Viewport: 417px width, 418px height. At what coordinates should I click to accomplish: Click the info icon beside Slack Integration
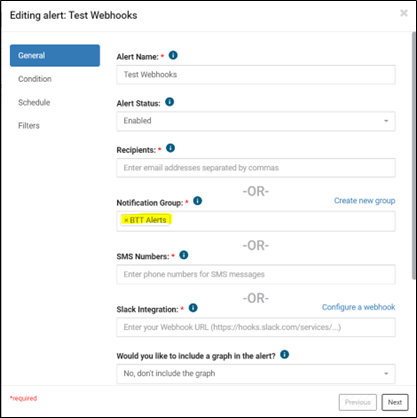pos(193,308)
